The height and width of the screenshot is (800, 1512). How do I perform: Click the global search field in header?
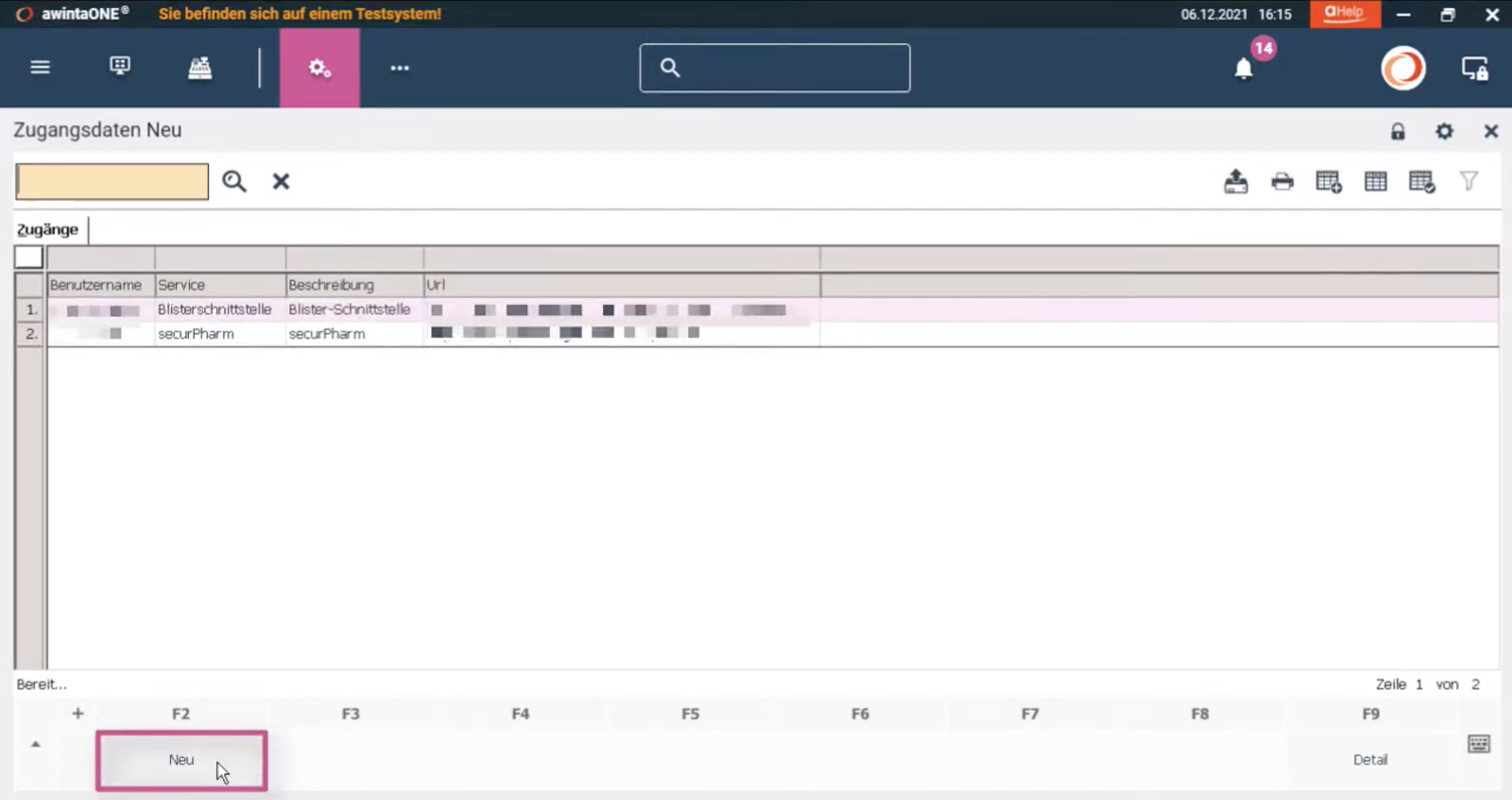pos(775,68)
